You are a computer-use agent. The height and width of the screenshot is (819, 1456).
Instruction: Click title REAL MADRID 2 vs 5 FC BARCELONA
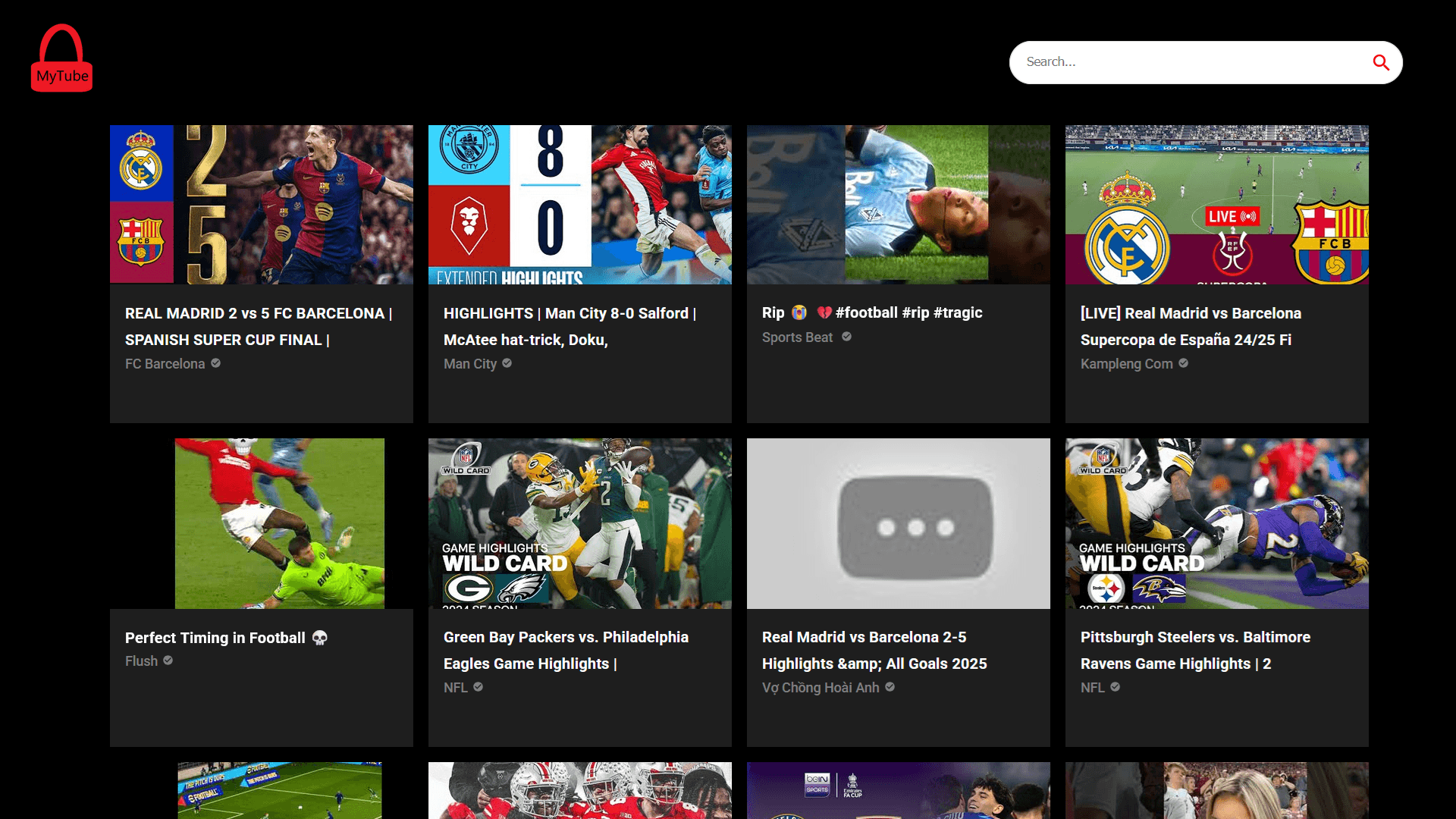click(259, 326)
